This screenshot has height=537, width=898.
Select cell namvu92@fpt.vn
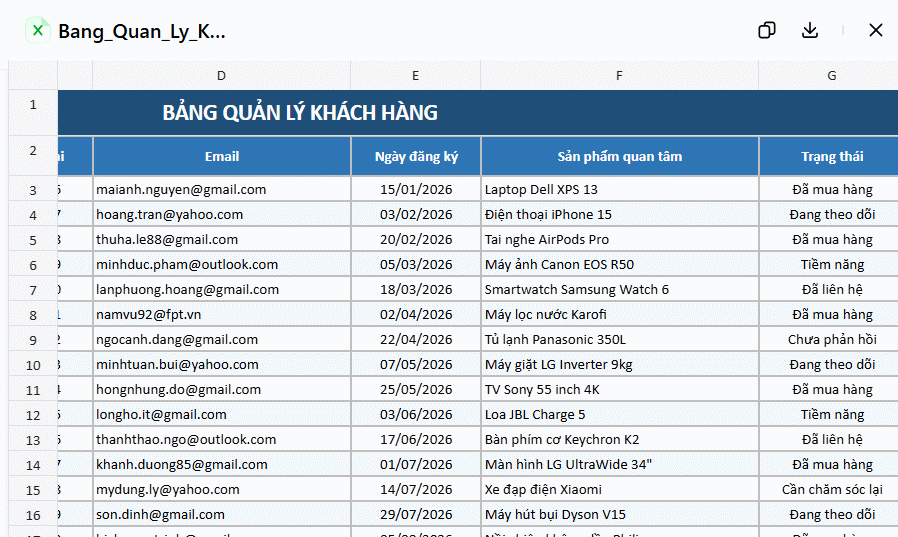point(222,314)
